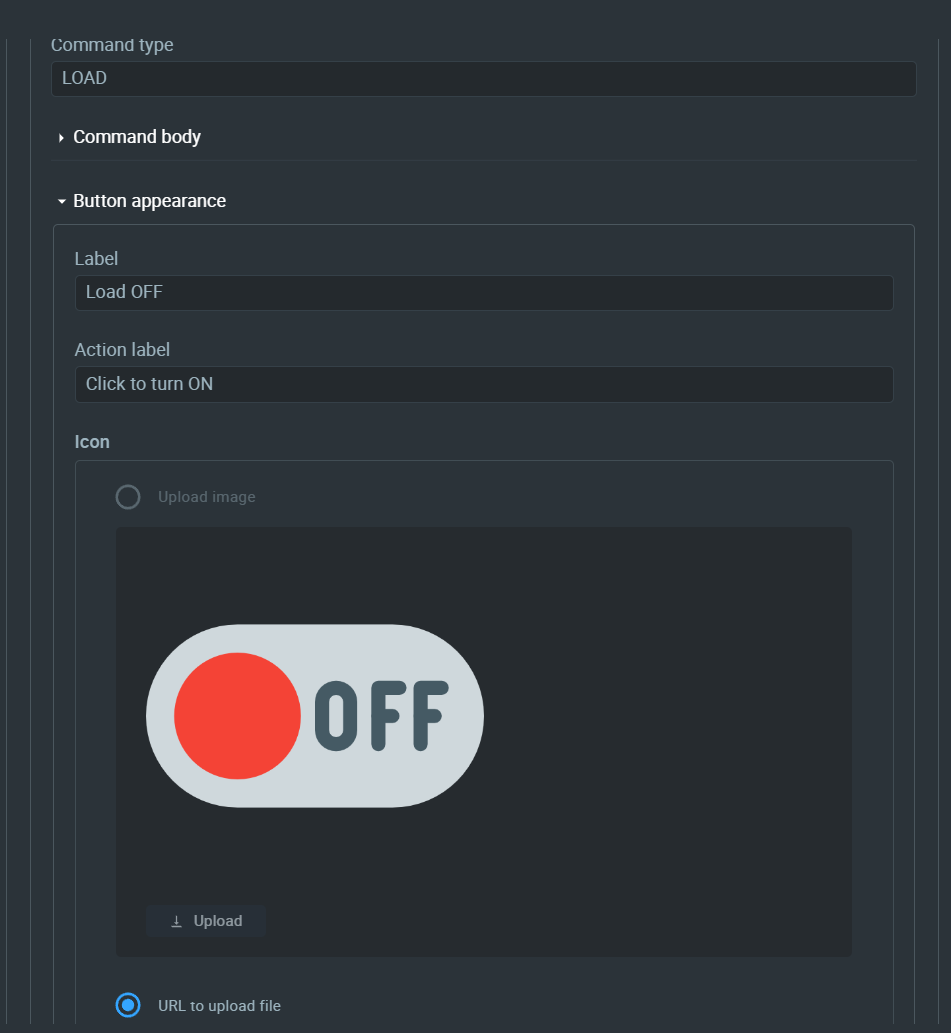Screen dimensions: 951x1033
Task: Click the red circle in the OFF icon
Action: 237,715
